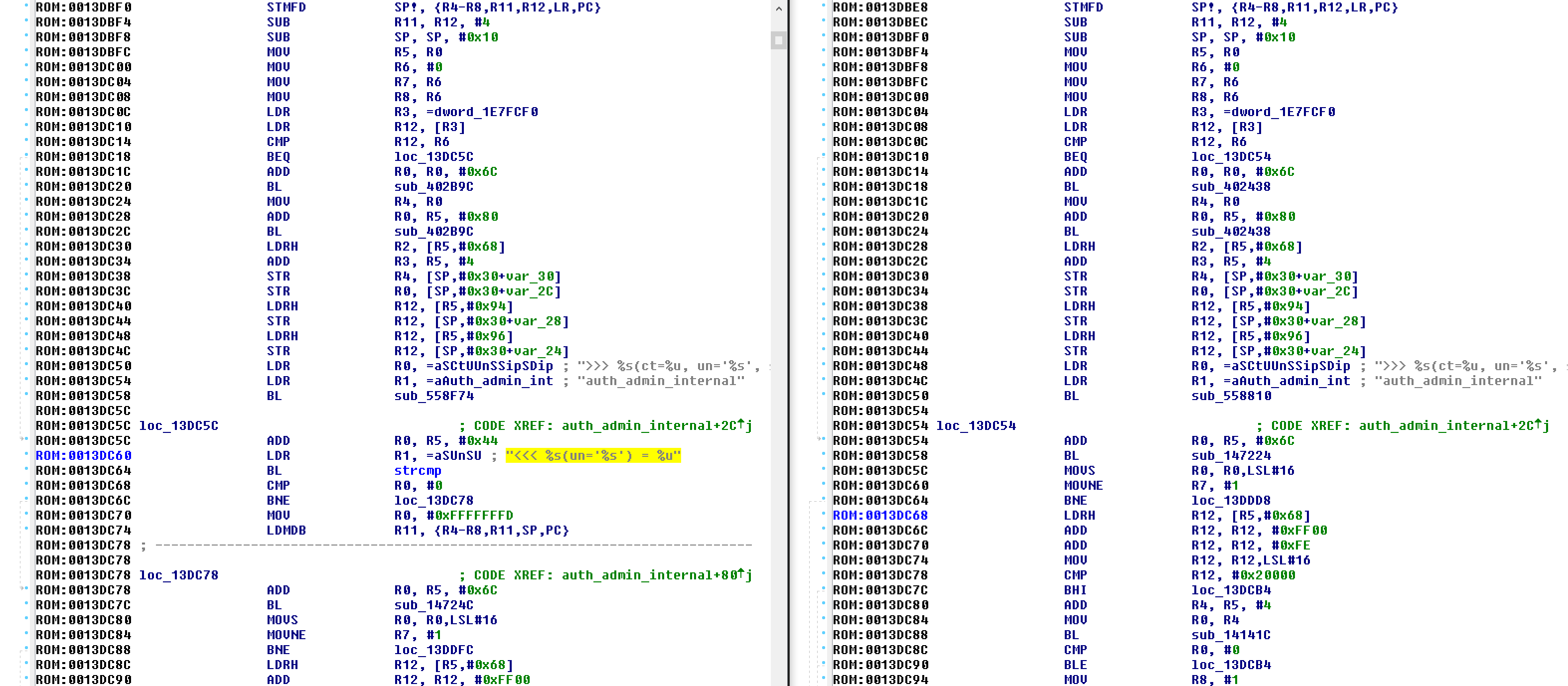Click sub_402B9C at address ROM:0013DC2C
Viewport: 1568px width, 686px height.
pyautogui.click(x=433, y=232)
